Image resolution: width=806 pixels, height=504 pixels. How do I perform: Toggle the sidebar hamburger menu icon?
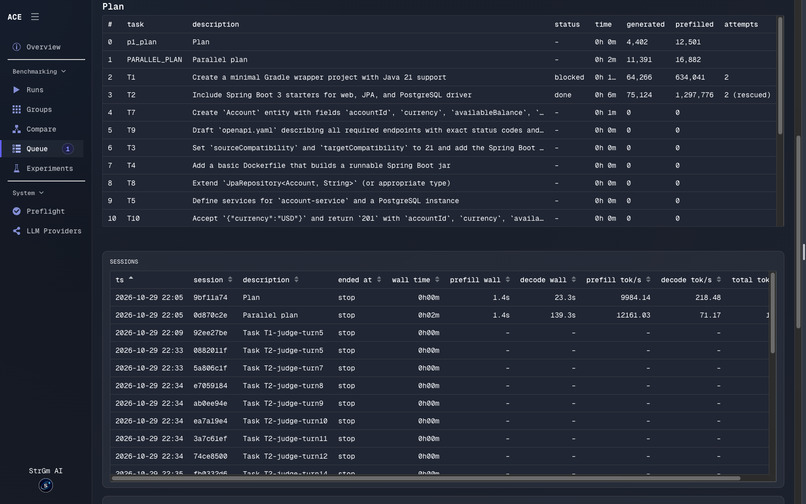35,16
